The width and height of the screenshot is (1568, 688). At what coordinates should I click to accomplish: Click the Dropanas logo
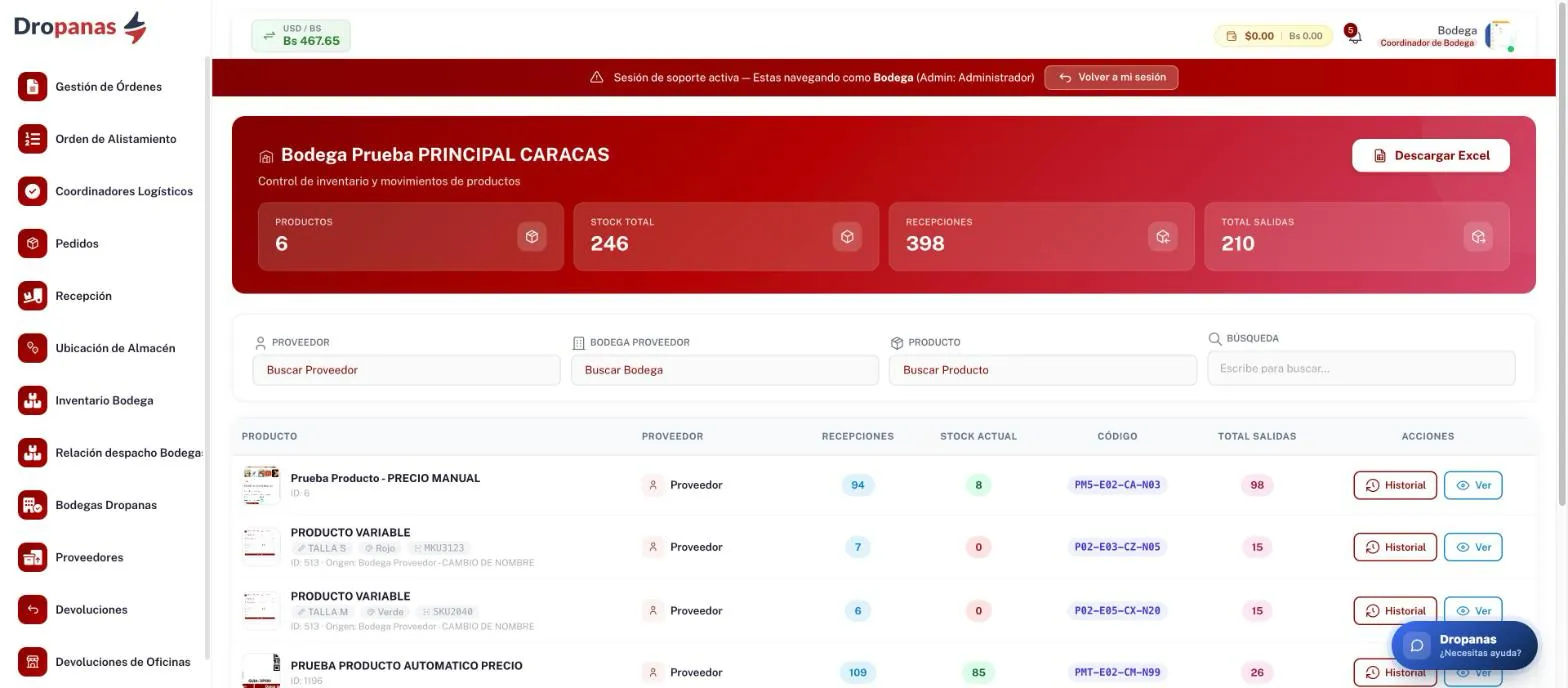pos(80,27)
